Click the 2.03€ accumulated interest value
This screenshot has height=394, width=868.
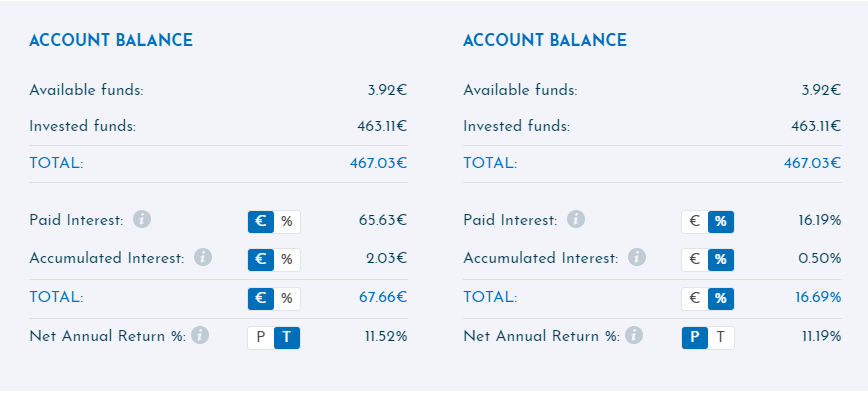pos(386,258)
